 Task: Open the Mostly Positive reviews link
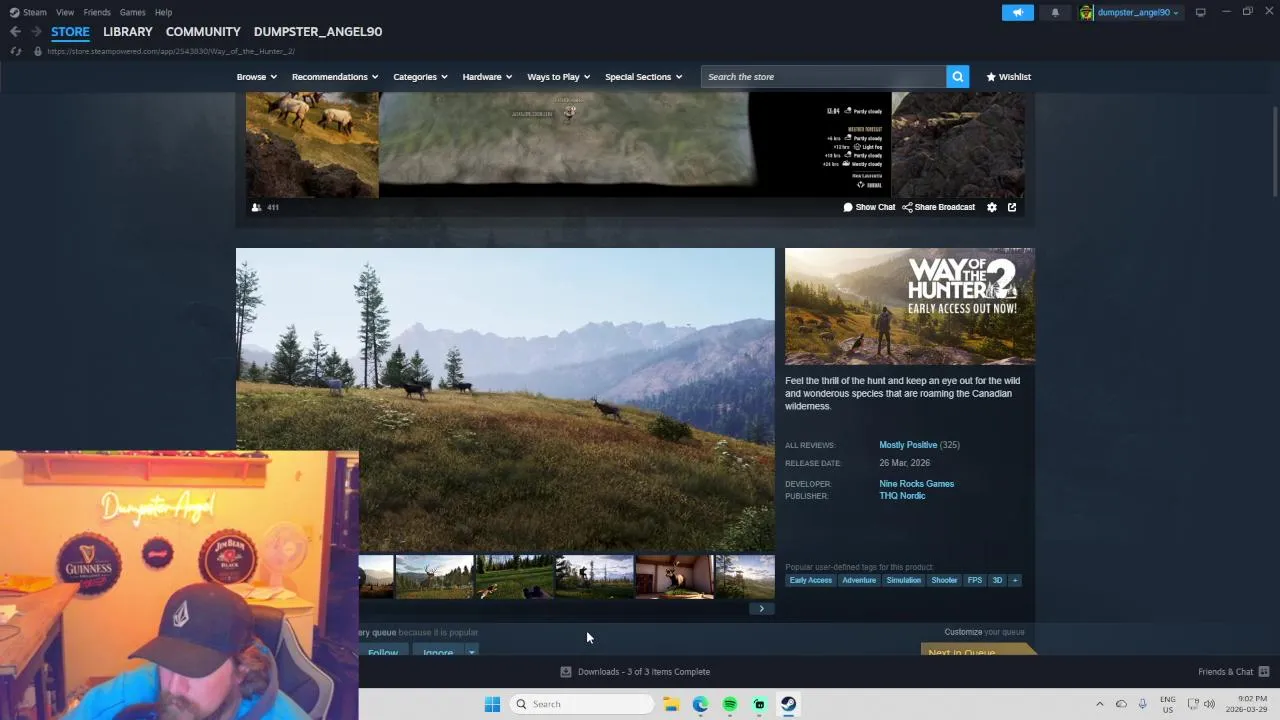coord(908,445)
